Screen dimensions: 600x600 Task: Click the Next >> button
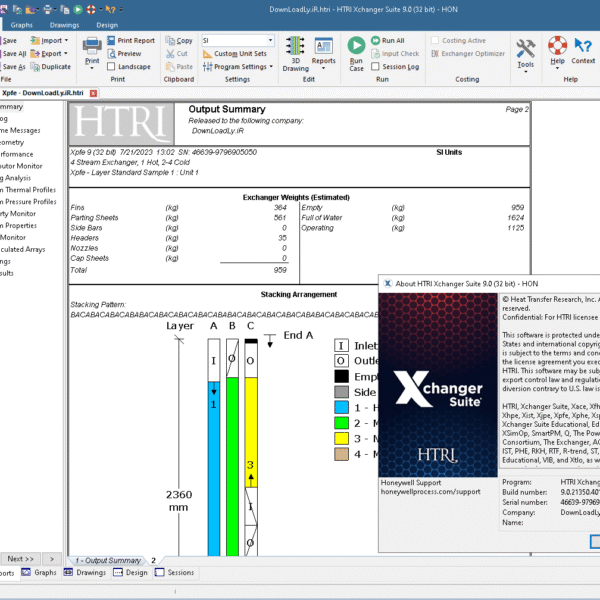pyautogui.click(x=20, y=559)
